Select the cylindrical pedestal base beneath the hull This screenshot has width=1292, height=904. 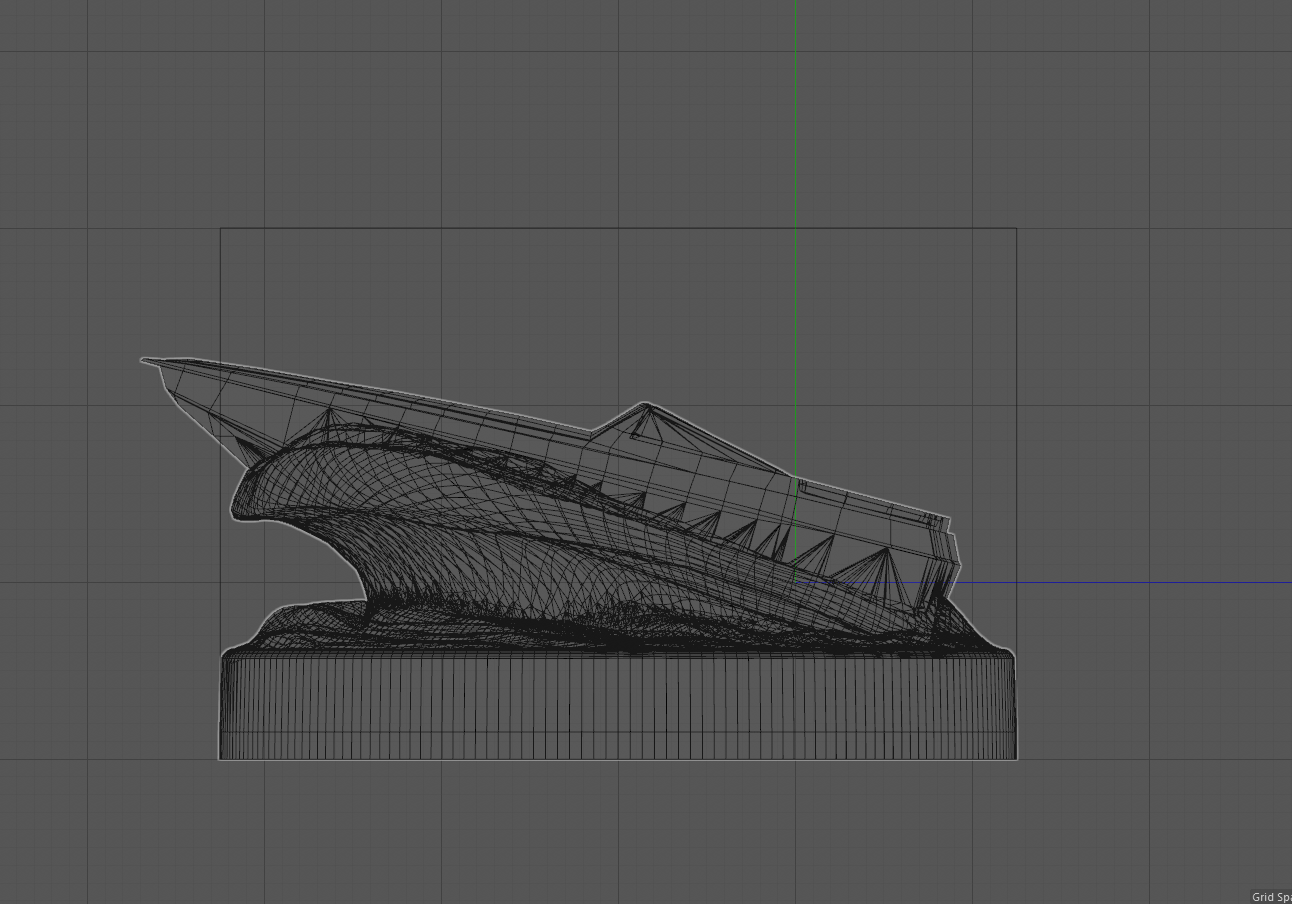[x=618, y=704]
